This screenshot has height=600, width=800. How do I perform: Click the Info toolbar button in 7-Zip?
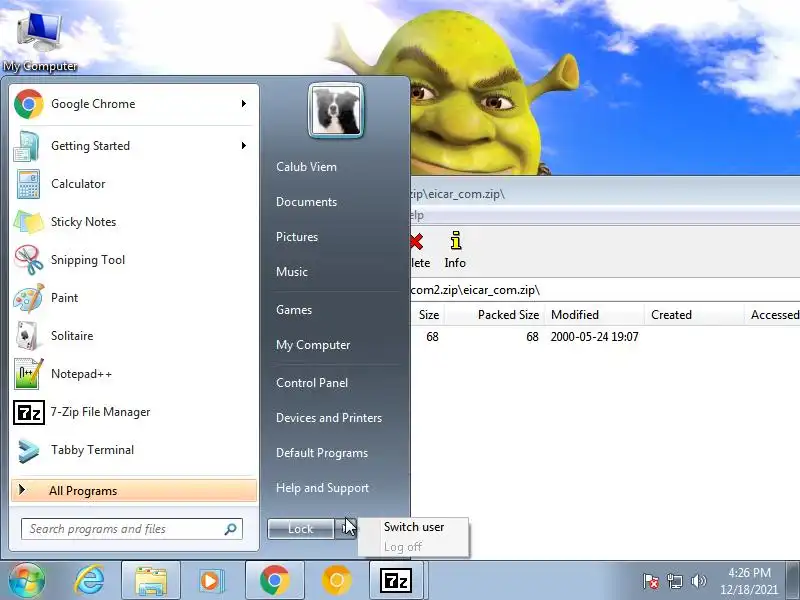(455, 249)
